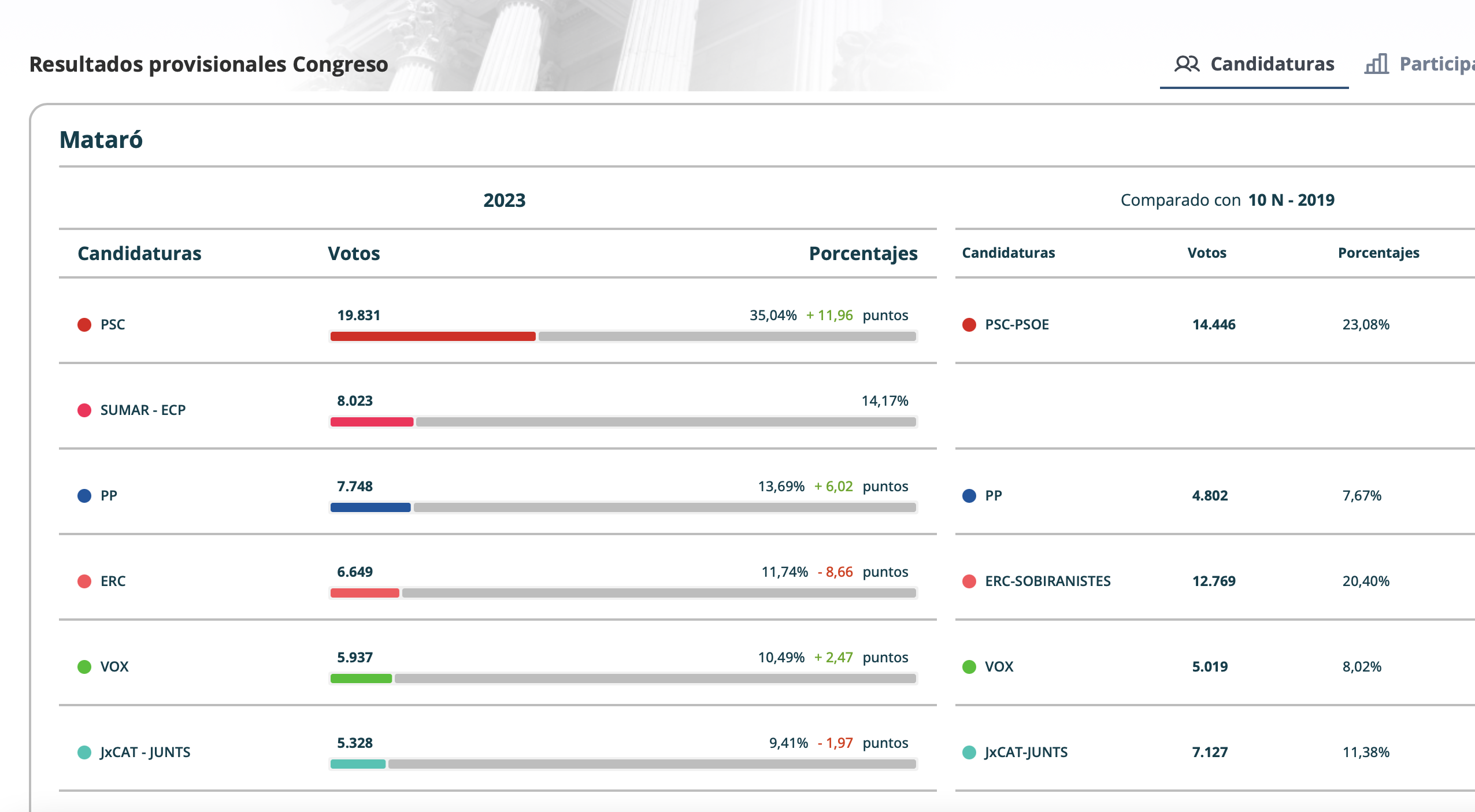Click the 2023 column heading
The image size is (1475, 812).
click(x=505, y=201)
